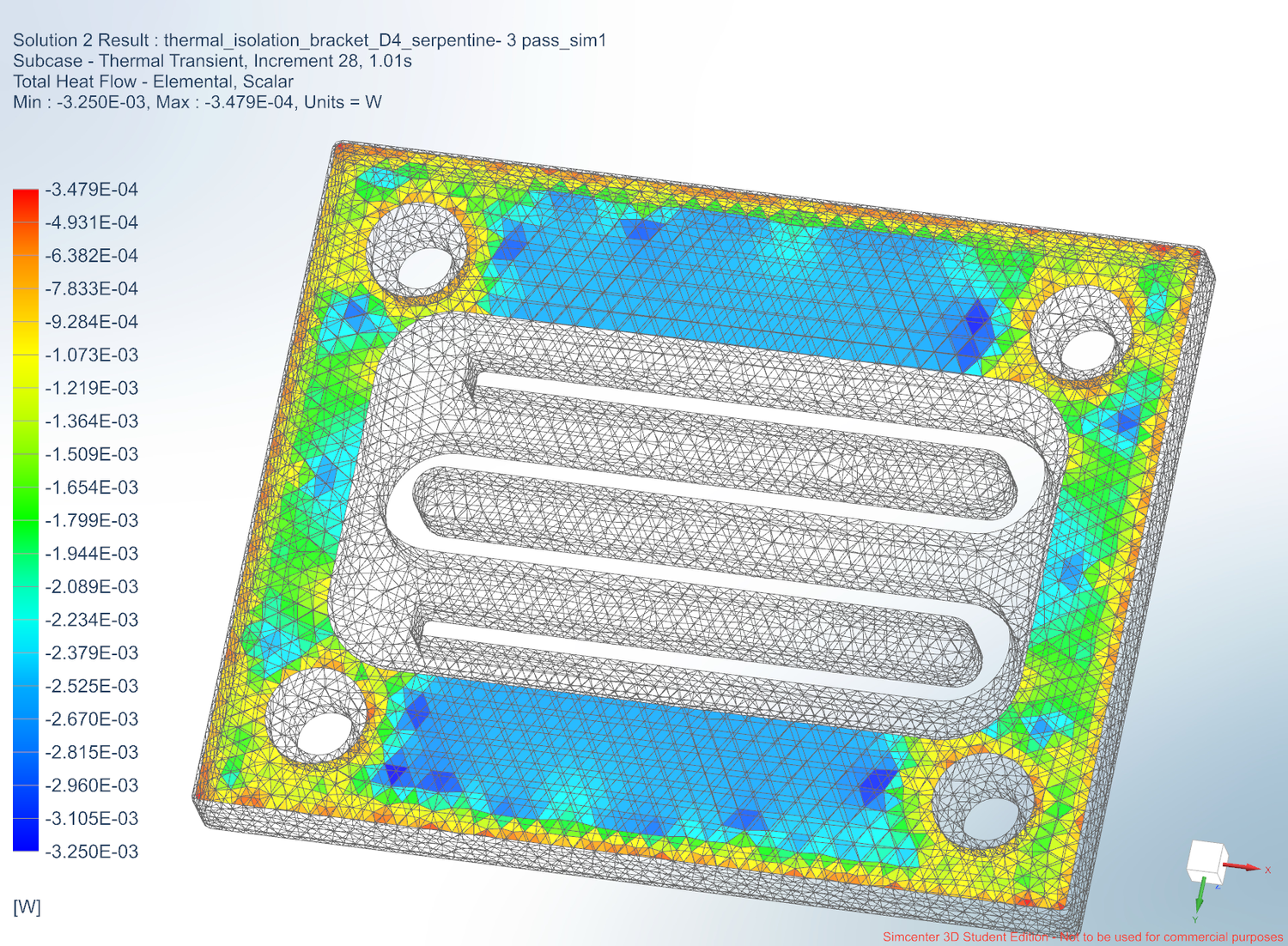1288x946 pixels.
Task: Click the Min/Max results summary line
Action: pos(197,102)
